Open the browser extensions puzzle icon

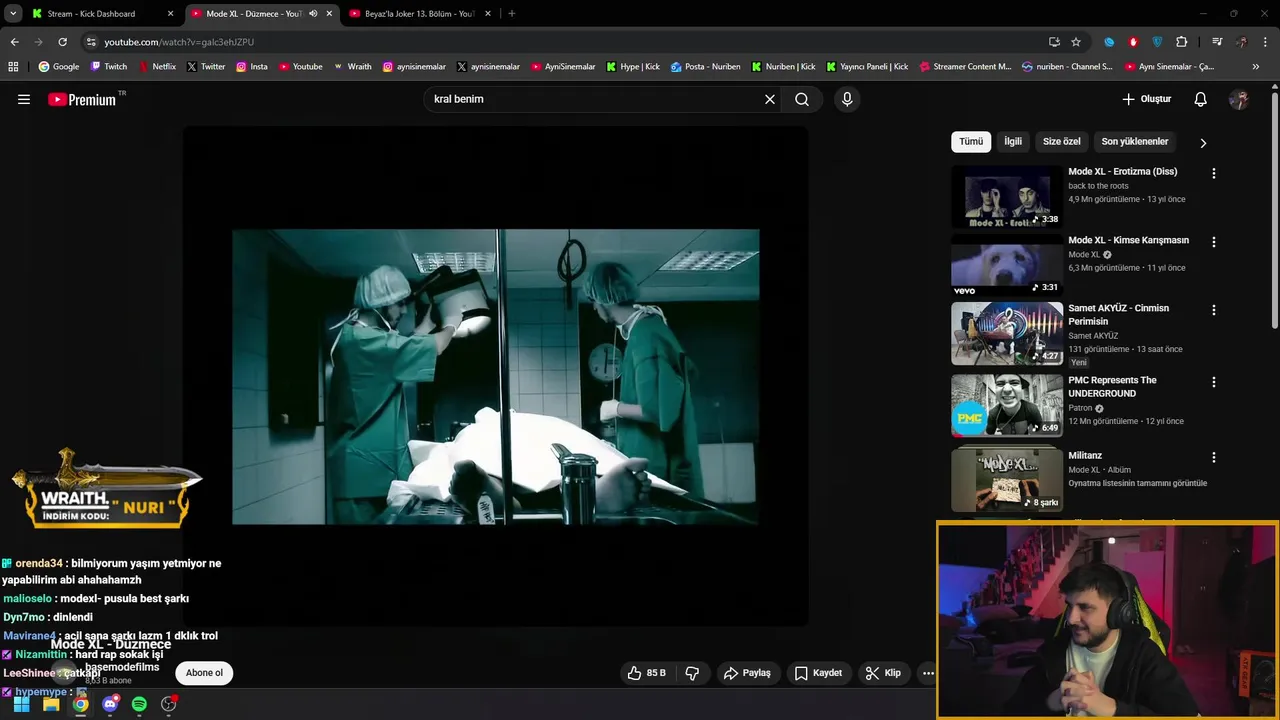point(1181,42)
